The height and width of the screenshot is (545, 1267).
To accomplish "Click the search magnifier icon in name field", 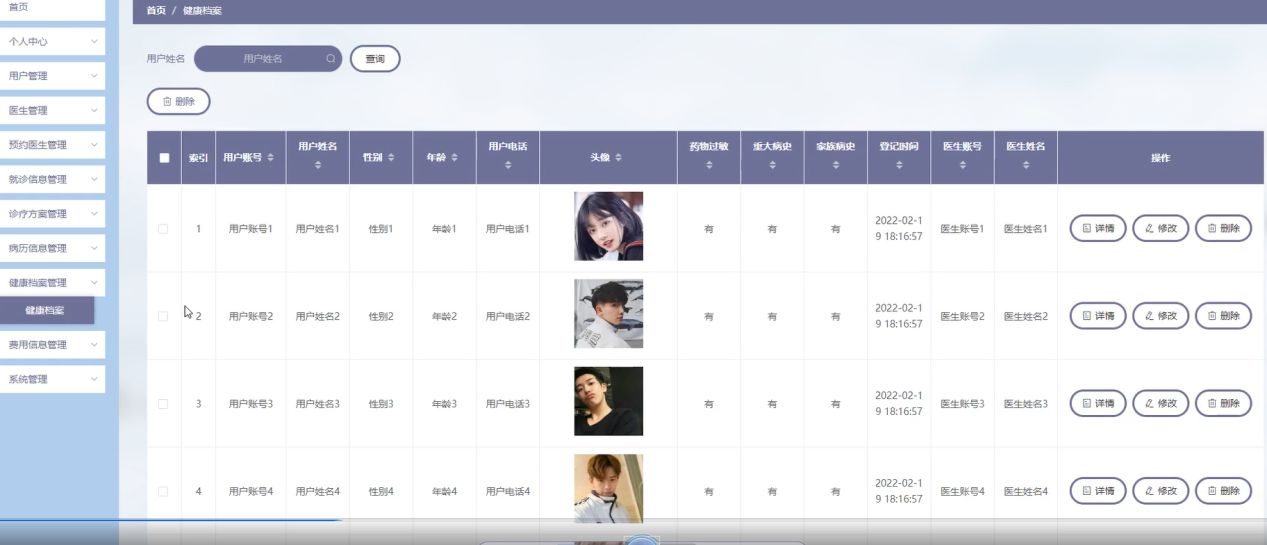I will (x=331, y=59).
